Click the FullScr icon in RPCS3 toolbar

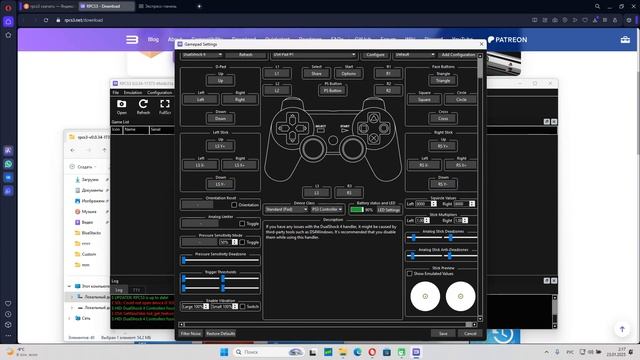(x=165, y=107)
